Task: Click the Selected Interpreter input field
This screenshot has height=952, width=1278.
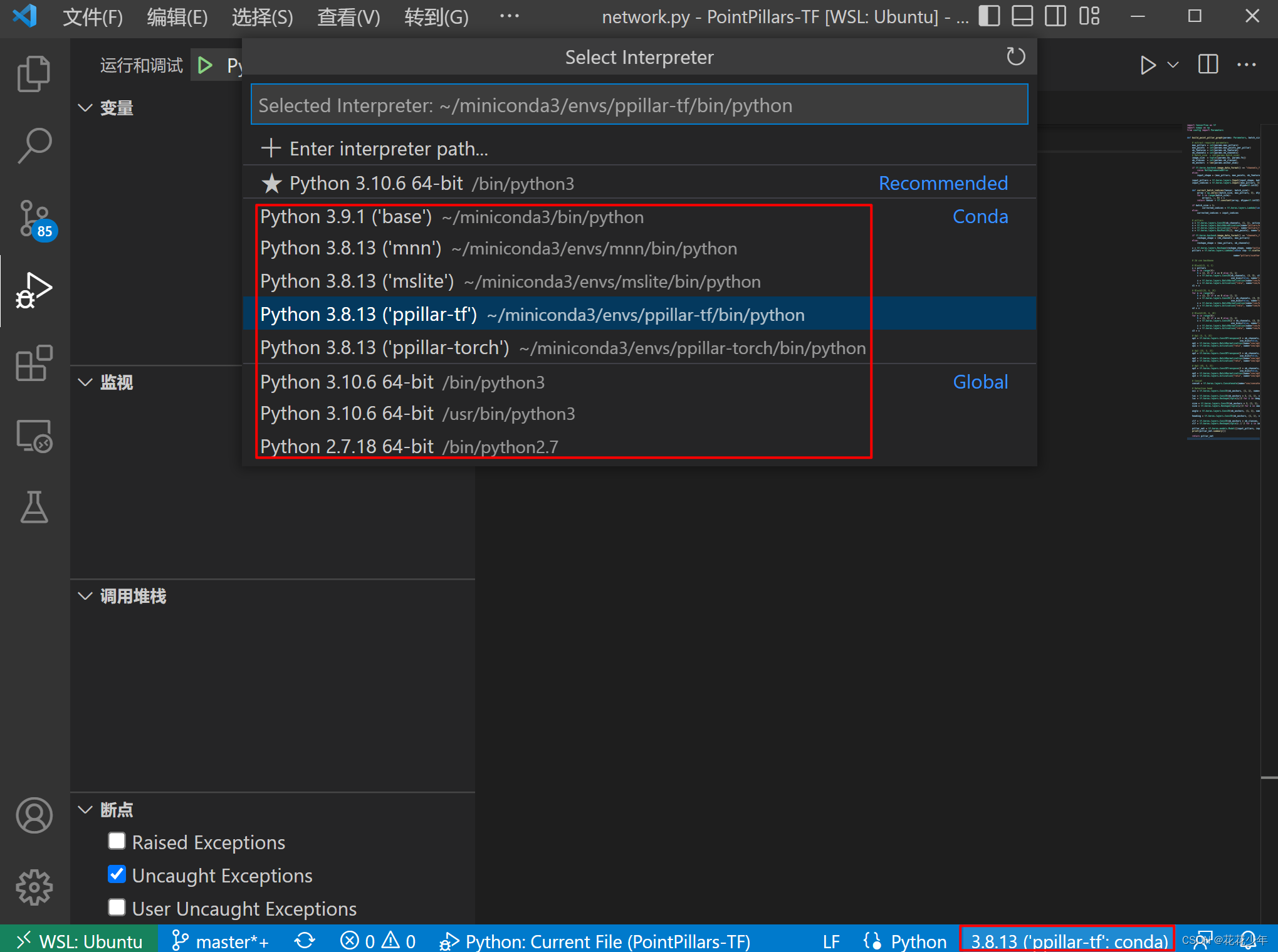Action: pyautogui.click(x=639, y=105)
